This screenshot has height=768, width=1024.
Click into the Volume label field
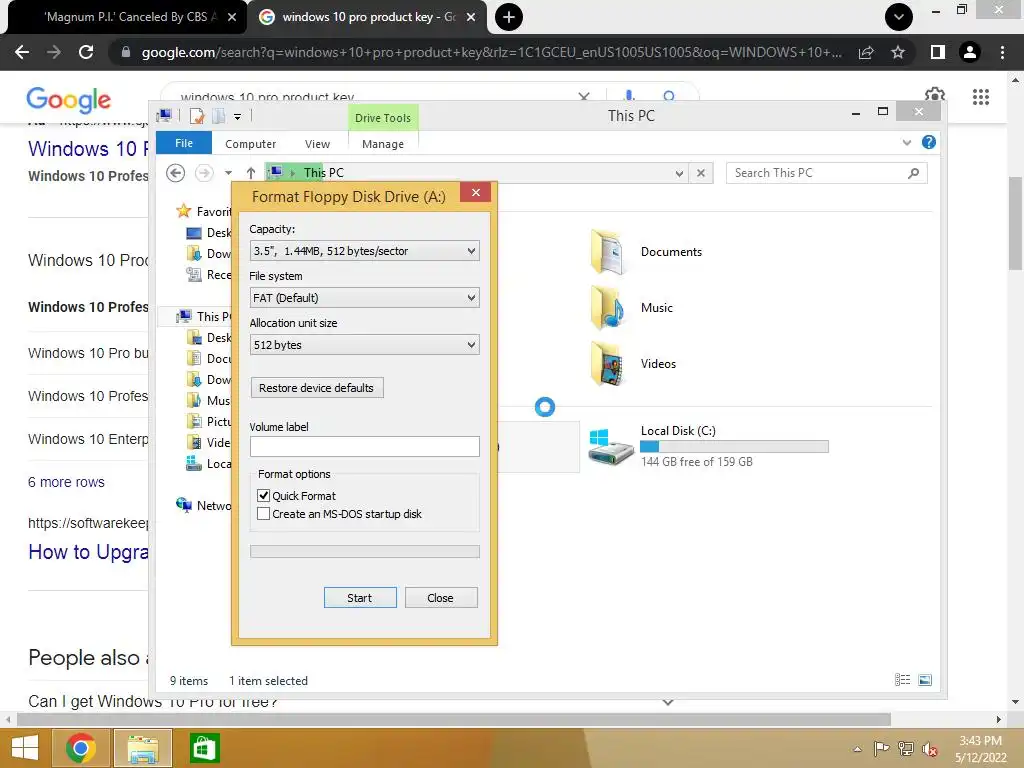pyautogui.click(x=364, y=447)
